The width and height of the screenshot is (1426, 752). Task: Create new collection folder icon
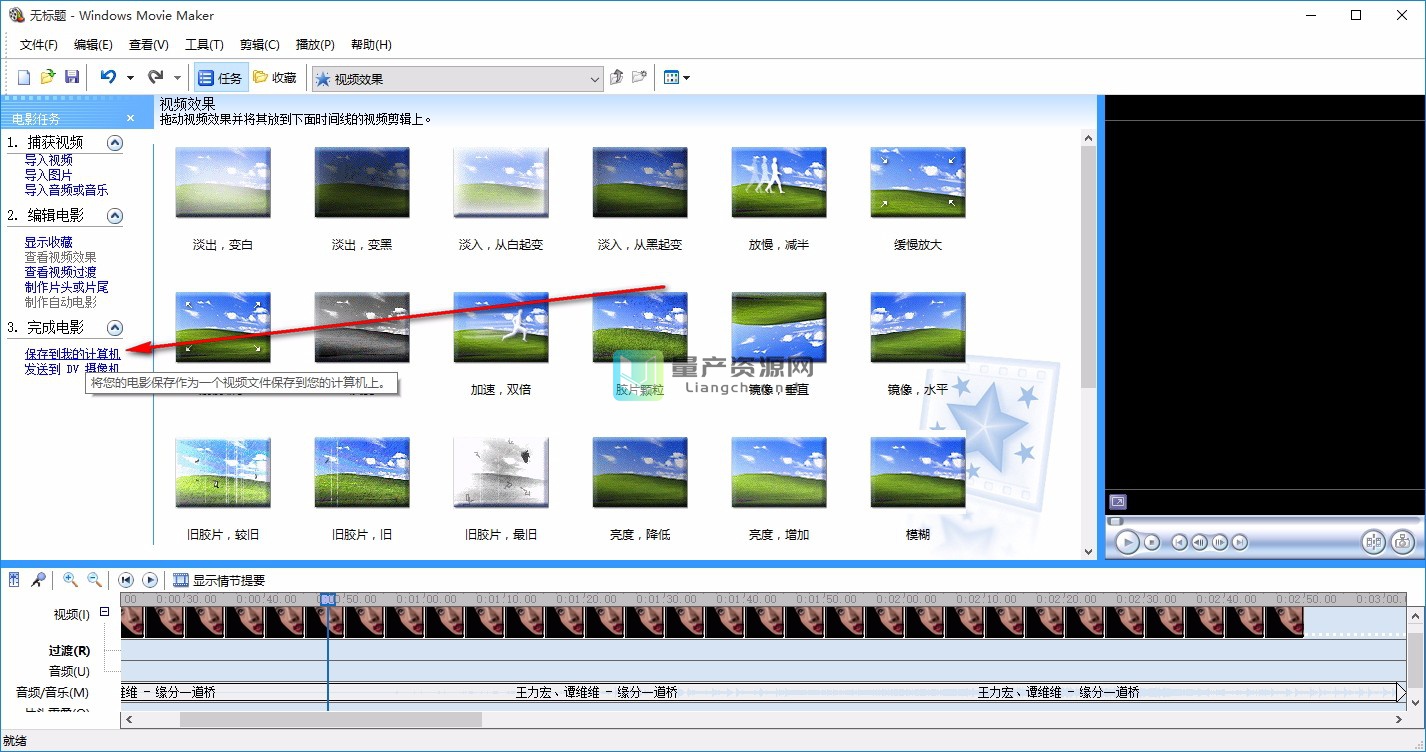tap(640, 77)
